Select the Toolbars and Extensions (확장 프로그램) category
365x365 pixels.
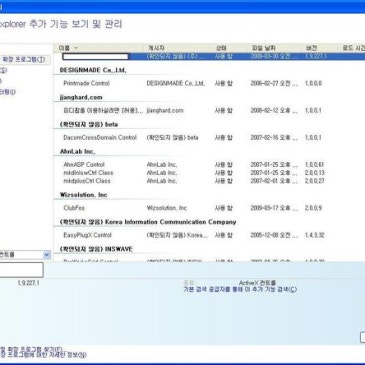pyautogui.click(x=23, y=60)
